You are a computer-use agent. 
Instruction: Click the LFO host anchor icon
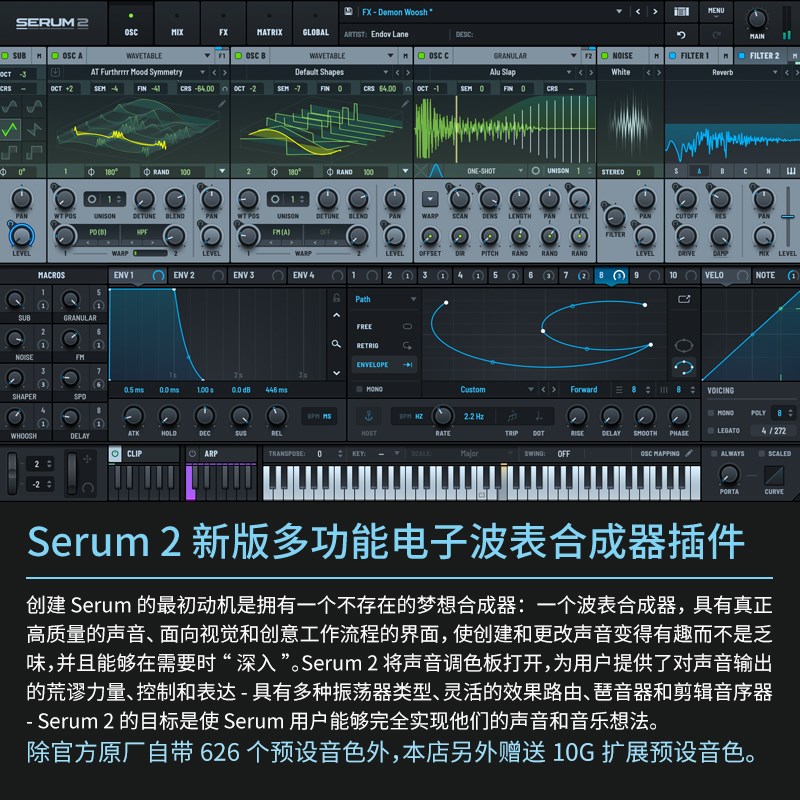368,416
